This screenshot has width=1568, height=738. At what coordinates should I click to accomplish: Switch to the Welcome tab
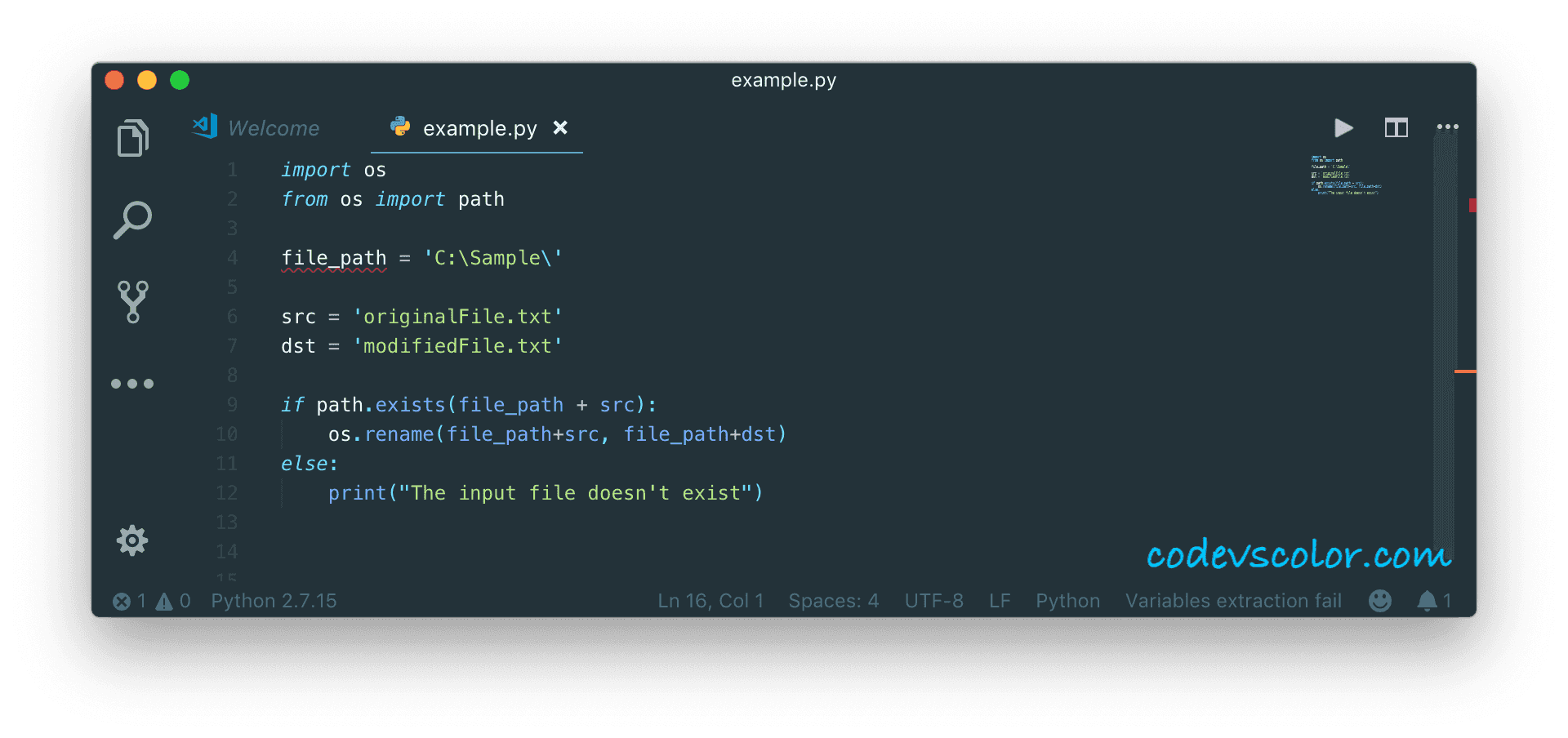pyautogui.click(x=273, y=128)
